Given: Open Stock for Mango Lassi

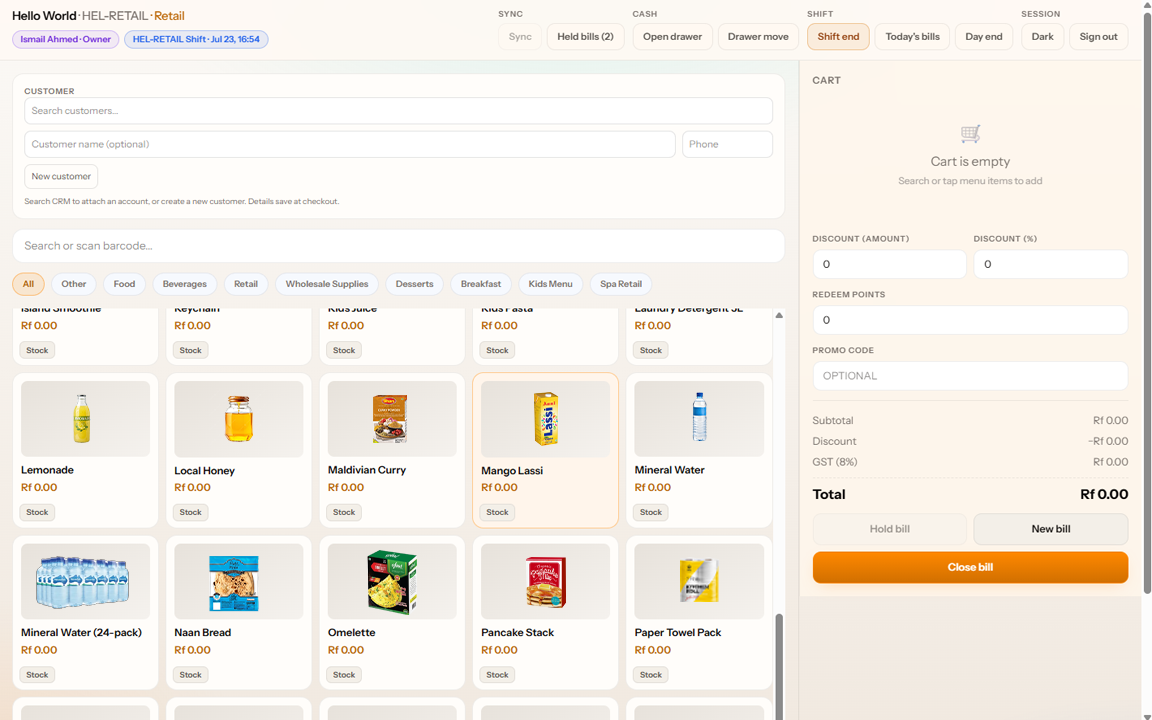Looking at the screenshot, I should tap(497, 512).
